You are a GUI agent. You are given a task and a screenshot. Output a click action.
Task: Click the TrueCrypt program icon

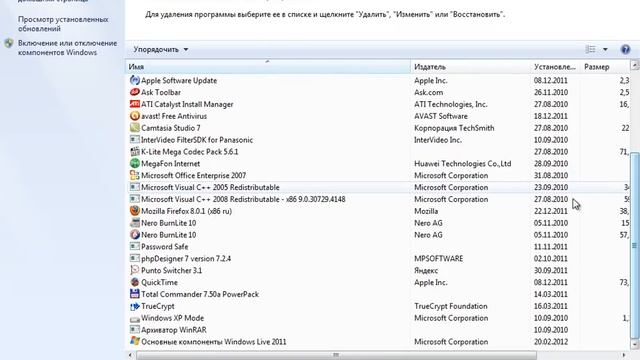(x=134, y=306)
